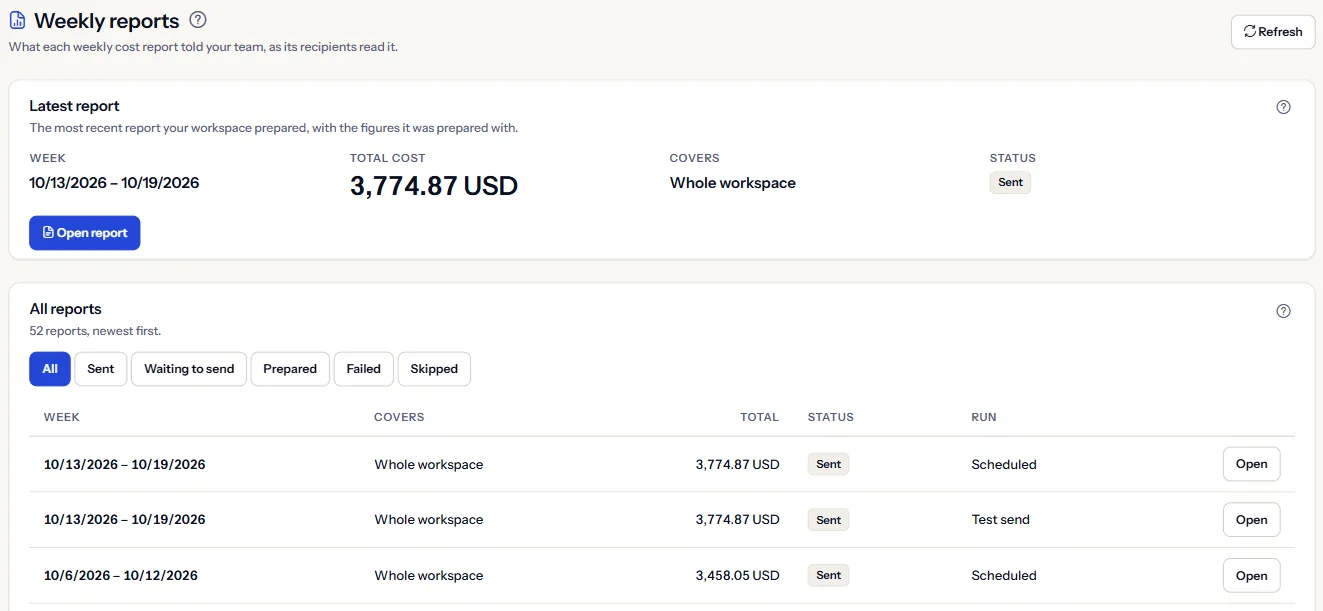Open help icon in All reports card
Image resolution: width=1323 pixels, height=611 pixels.
[x=1284, y=311]
